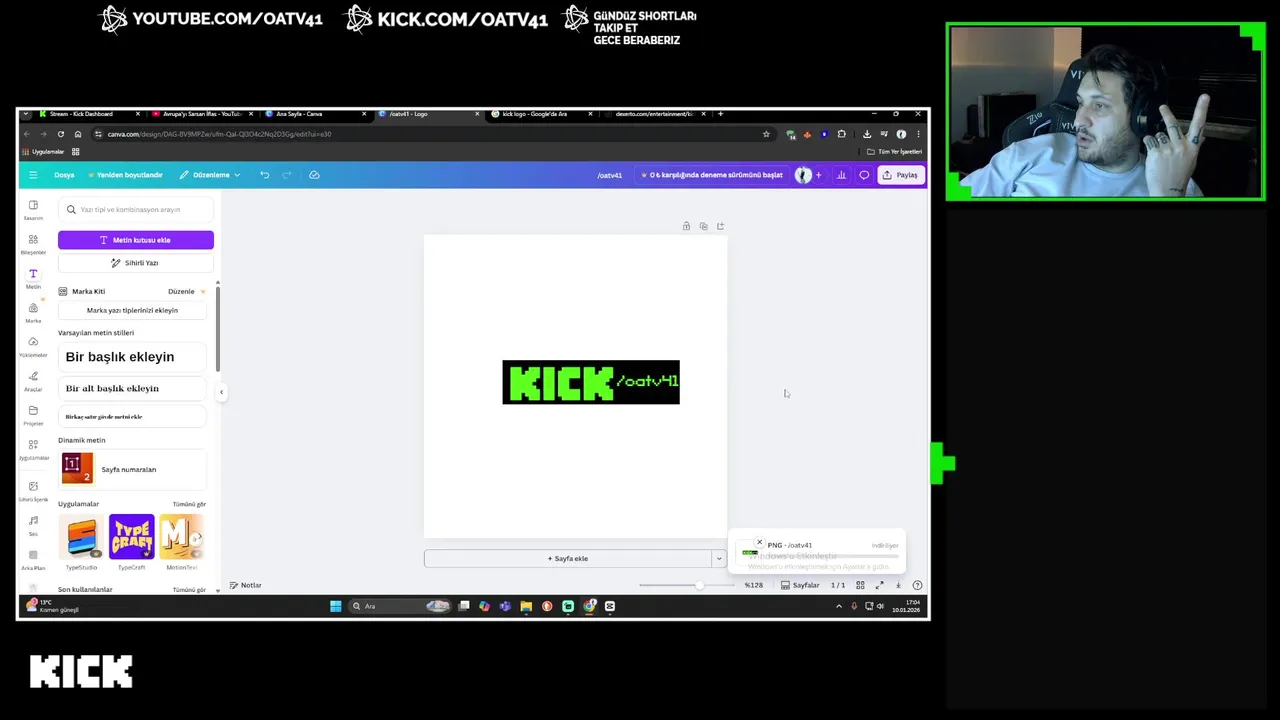1280x720 pixels.
Task: Open the Windows Start menu
Action: coord(335,606)
